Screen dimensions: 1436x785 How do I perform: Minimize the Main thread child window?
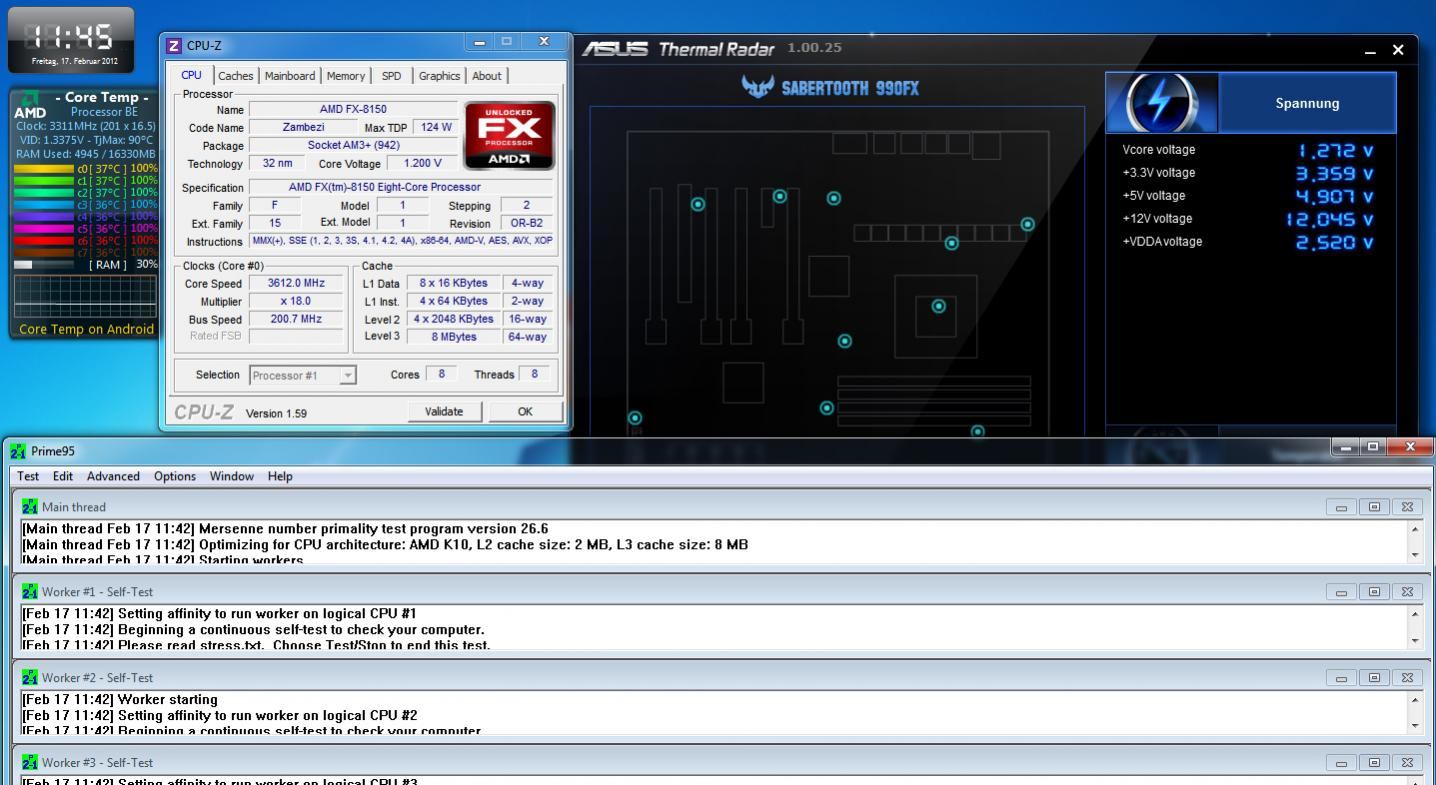1341,507
